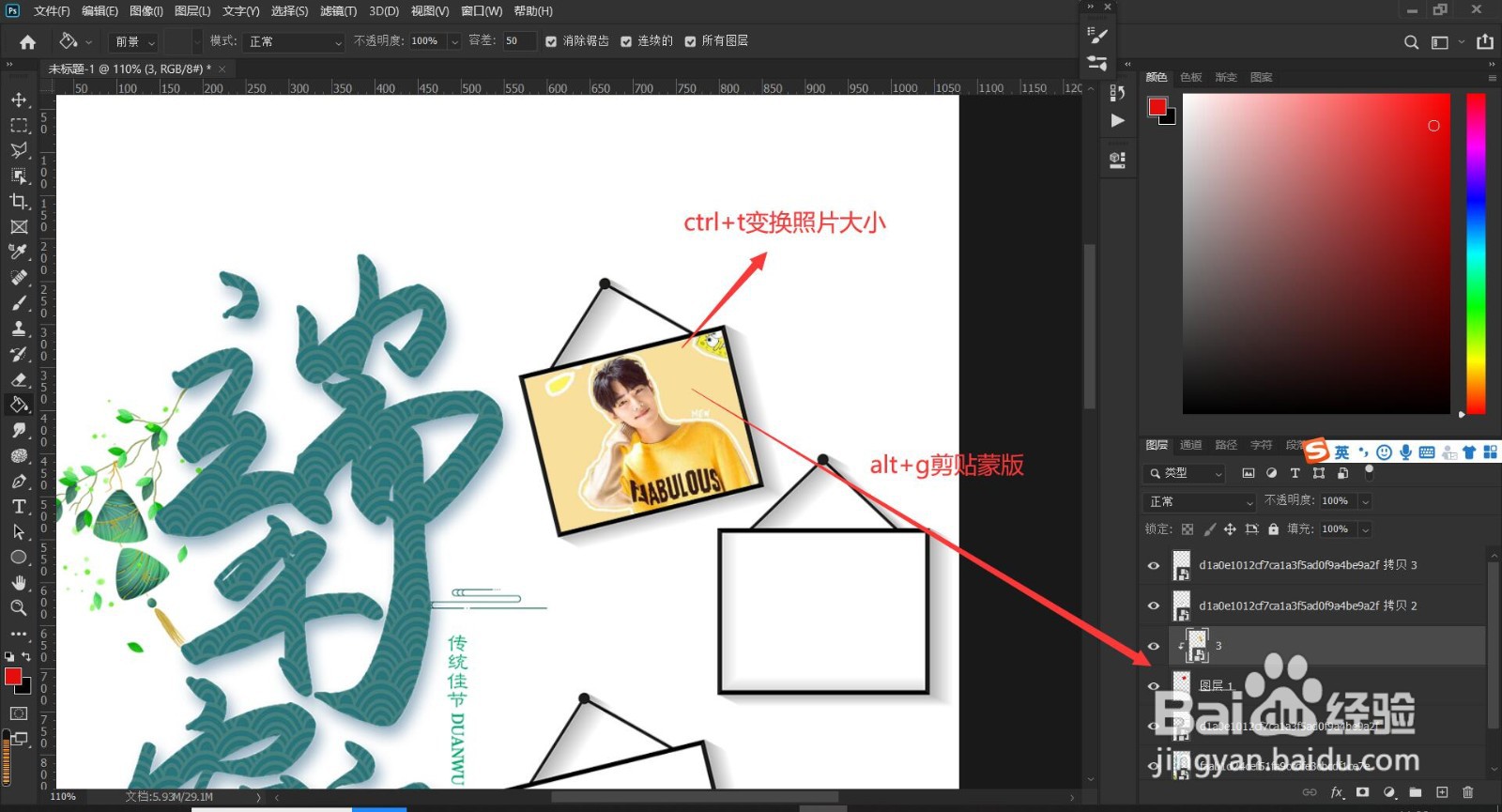This screenshot has height=812, width=1502.
Task: Select the Eyedropper tool
Action: [x=19, y=252]
